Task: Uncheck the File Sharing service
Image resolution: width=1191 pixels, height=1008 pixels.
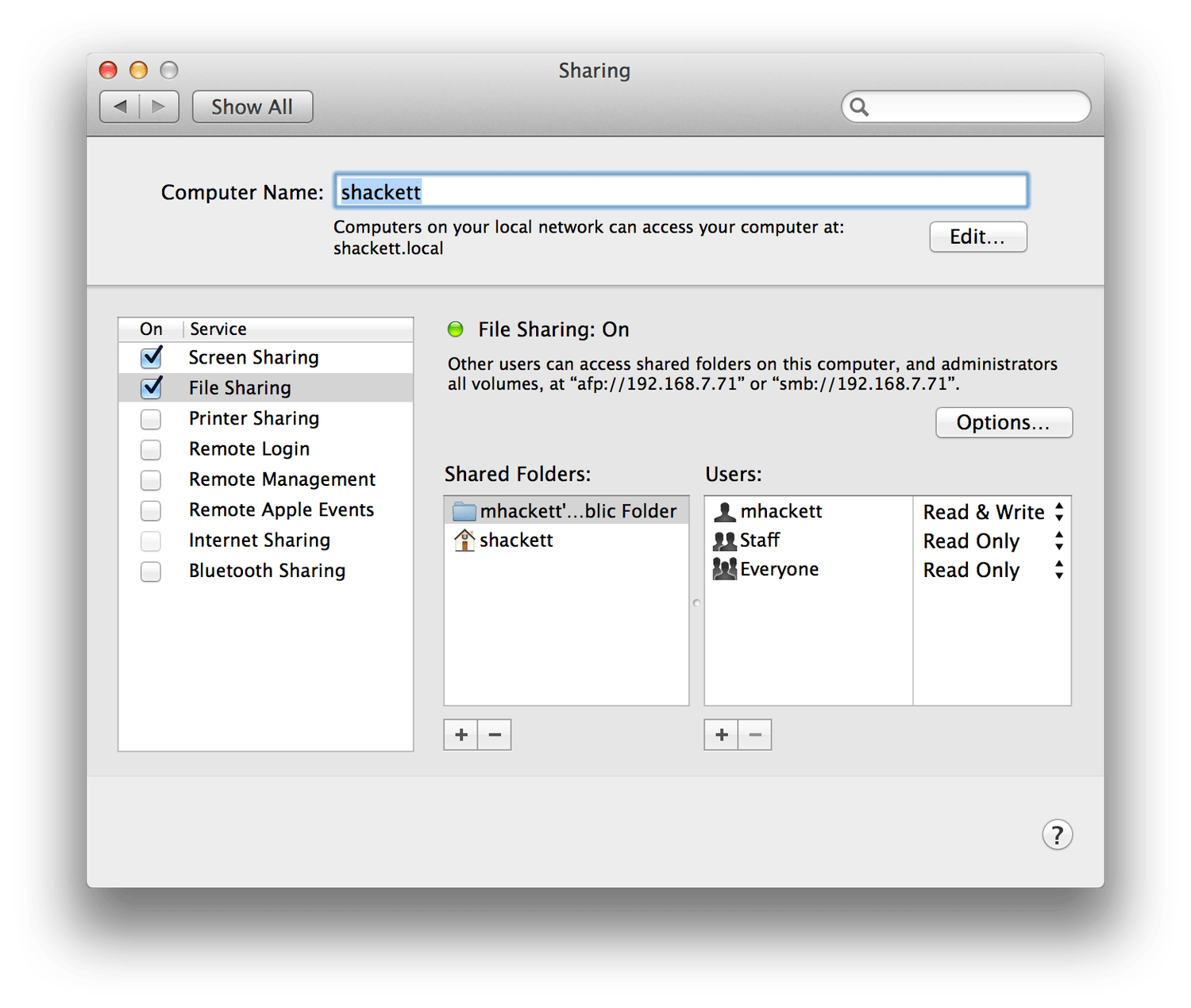Action: 151,387
